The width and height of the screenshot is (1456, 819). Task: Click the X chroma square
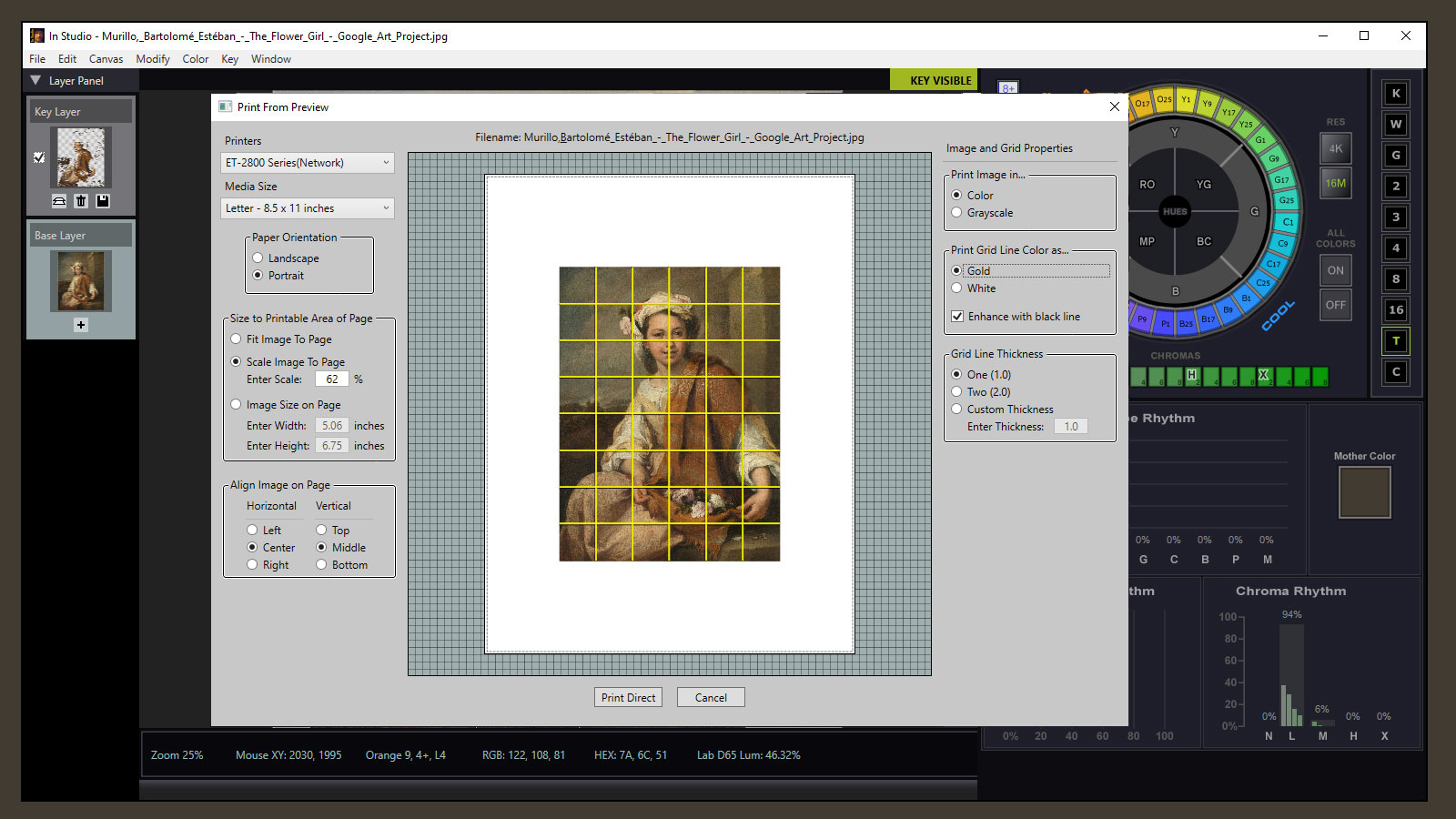(1263, 376)
